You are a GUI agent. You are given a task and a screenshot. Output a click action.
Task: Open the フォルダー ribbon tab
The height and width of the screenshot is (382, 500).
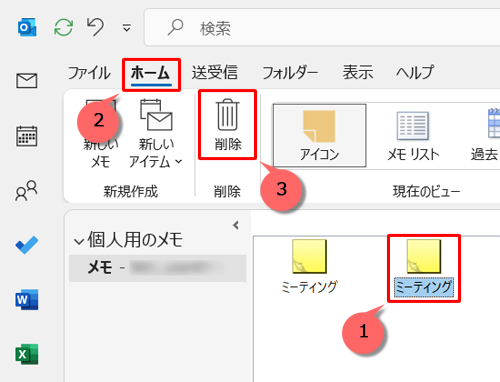coord(290,73)
